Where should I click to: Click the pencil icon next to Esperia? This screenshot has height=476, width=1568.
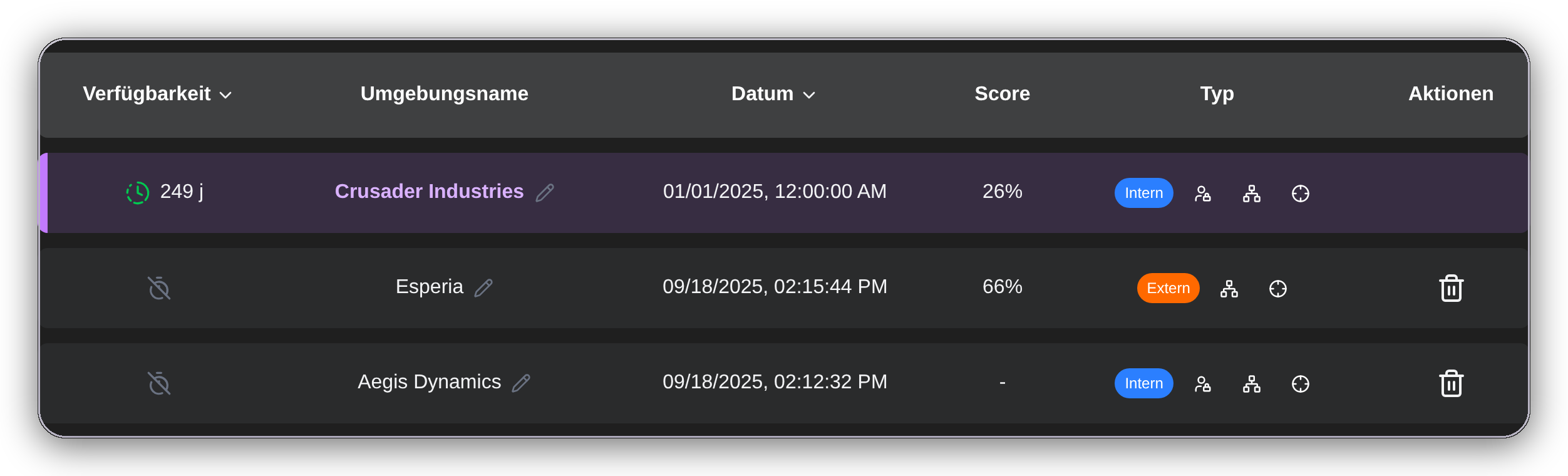pos(483,288)
